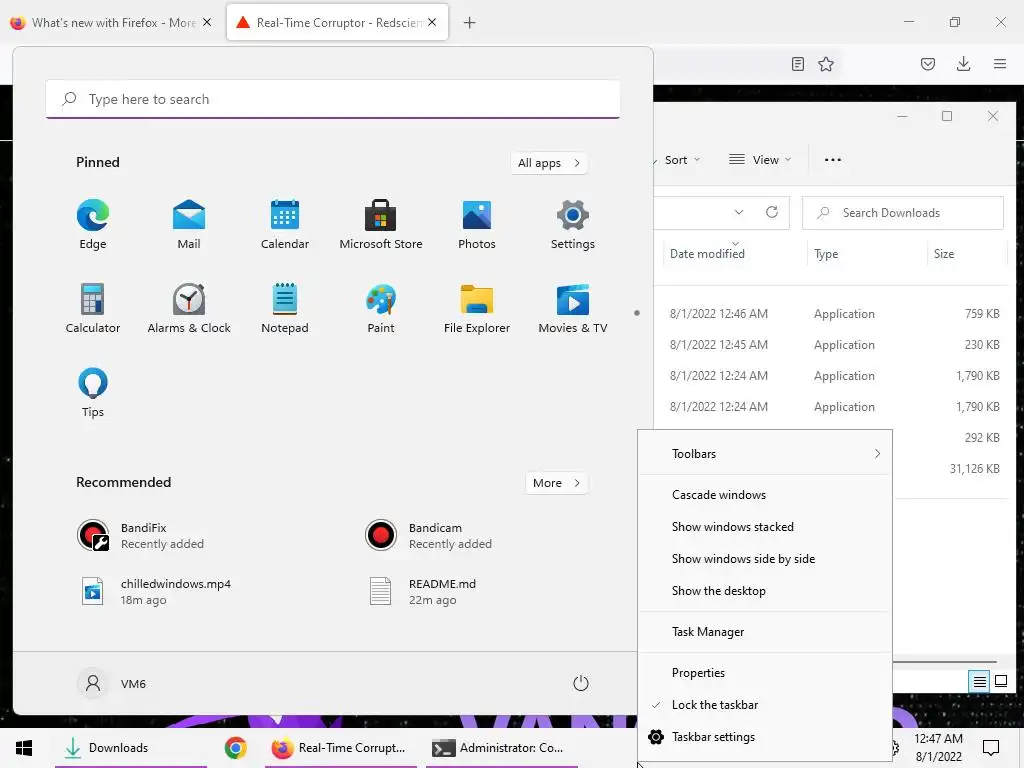The width and height of the screenshot is (1024, 768).
Task: Open Firefox downloads panel
Action: coord(963,64)
